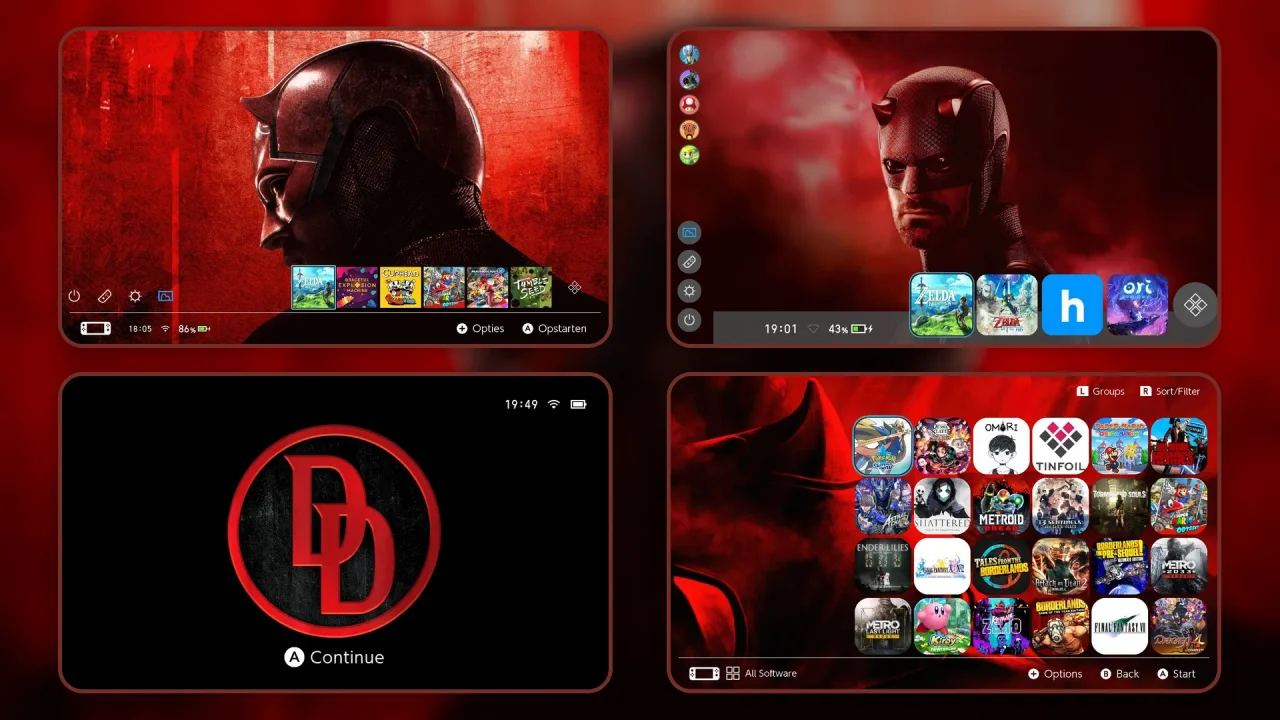This screenshot has height=720, width=1280.
Task: Select the Pokémon Sword tile
Action: [x=883, y=446]
